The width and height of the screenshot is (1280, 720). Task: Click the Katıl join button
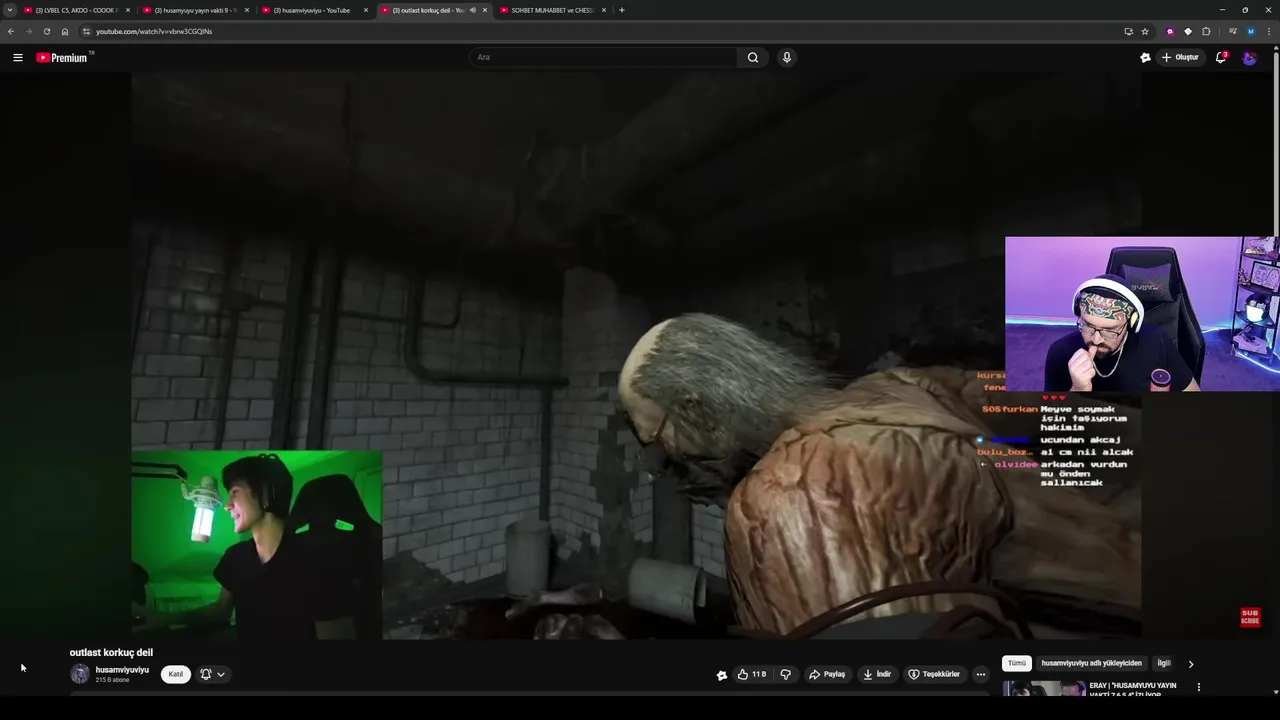pos(176,674)
